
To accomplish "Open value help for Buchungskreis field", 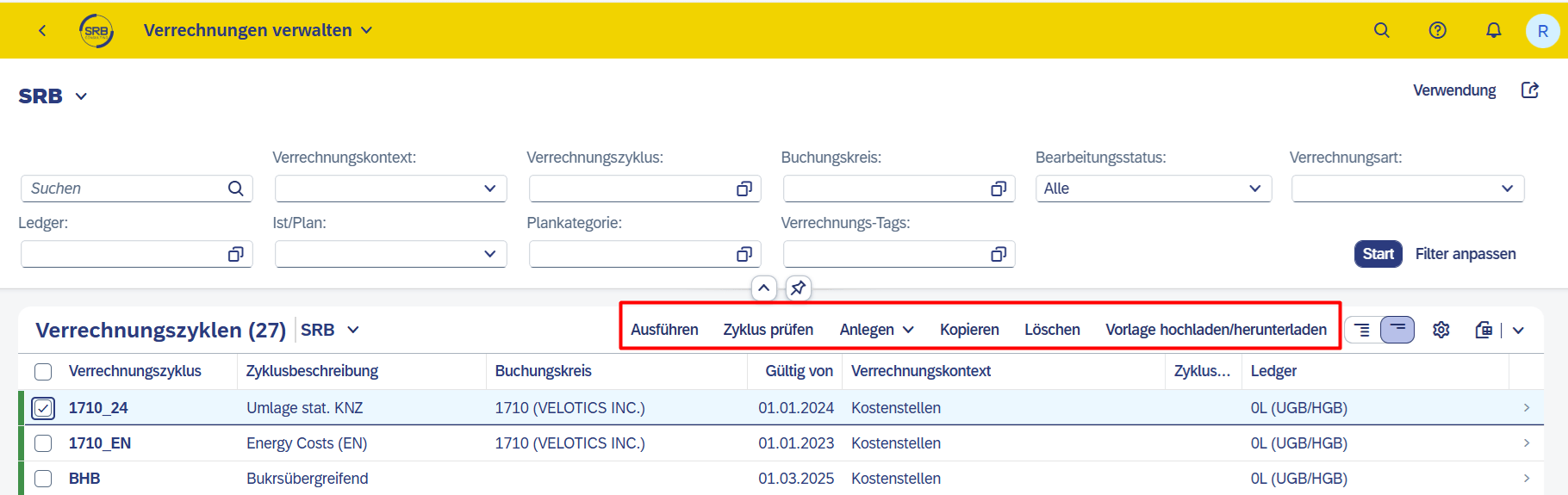I will pos(999,189).
